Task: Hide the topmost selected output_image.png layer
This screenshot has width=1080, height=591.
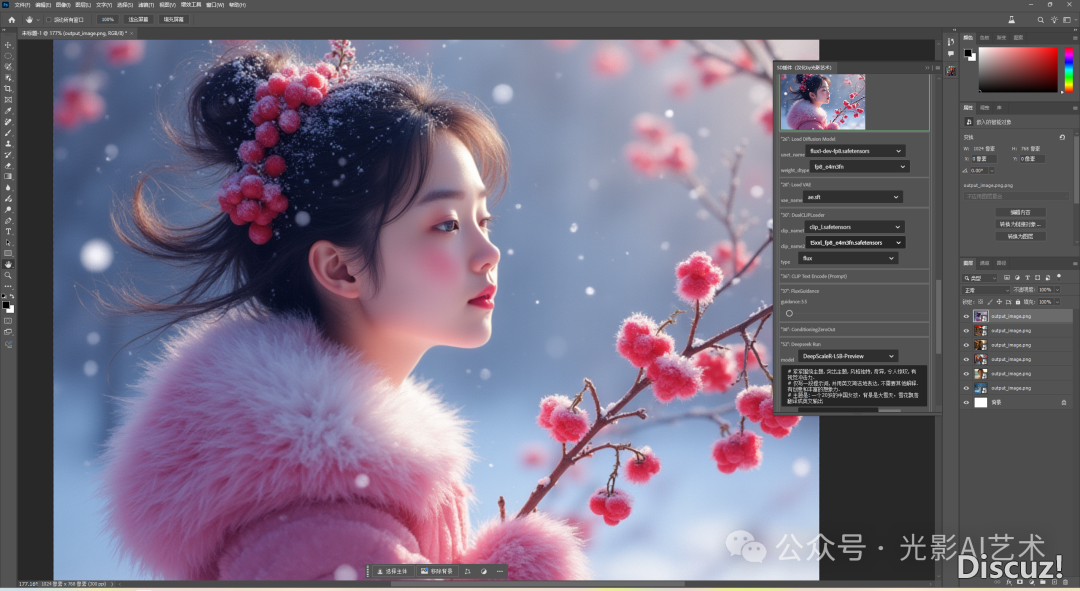Action: 966,316
